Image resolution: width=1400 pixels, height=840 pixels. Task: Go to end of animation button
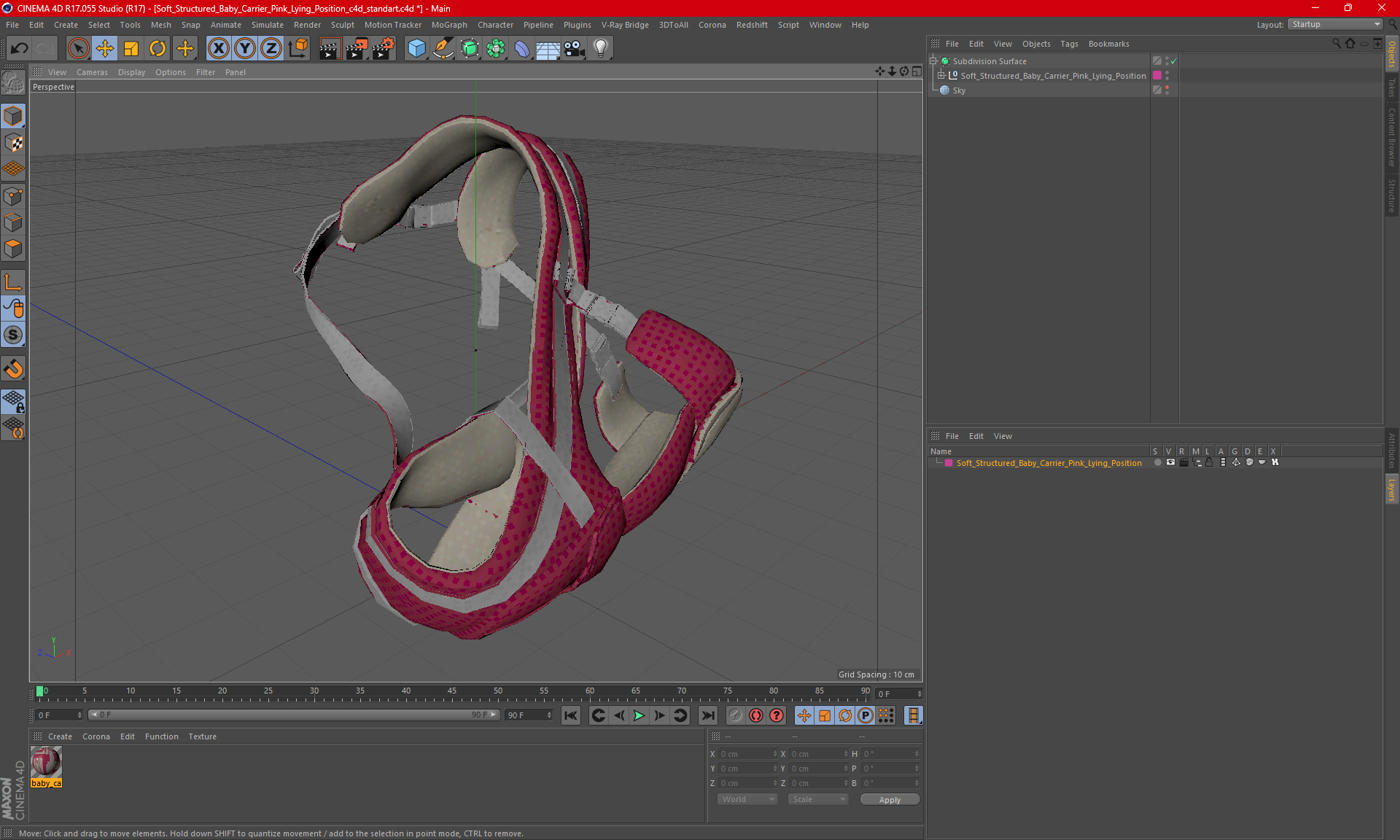[x=707, y=715]
